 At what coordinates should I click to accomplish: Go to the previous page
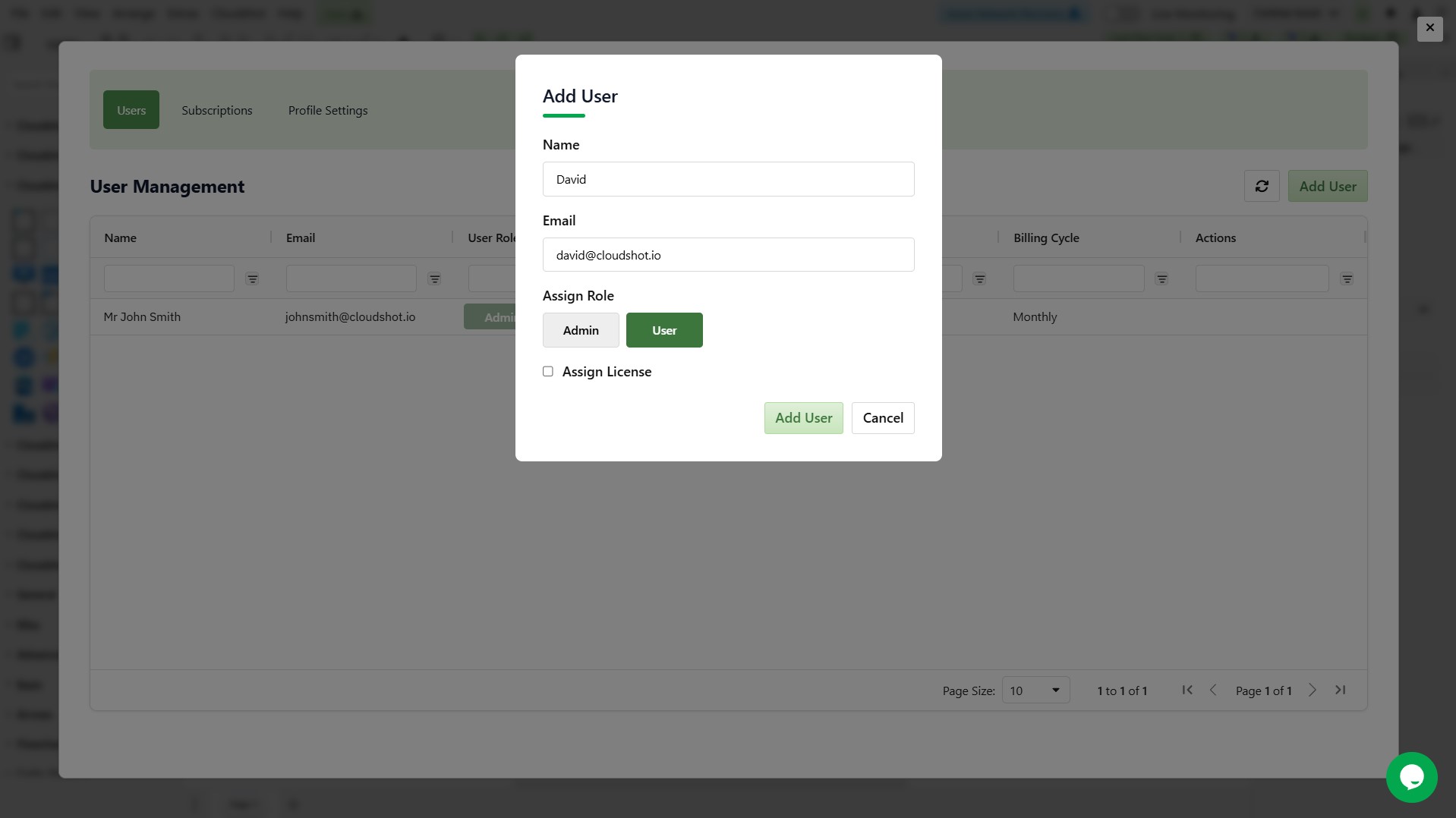tap(1213, 690)
